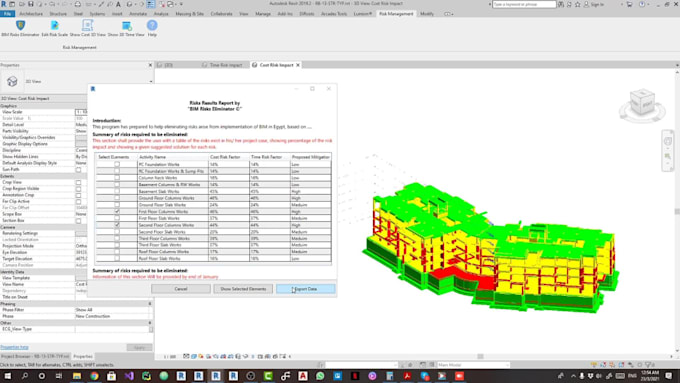The image size is (680, 383).
Task: Open the type selector dropdown arrow in Properties
Action: click(151, 81)
